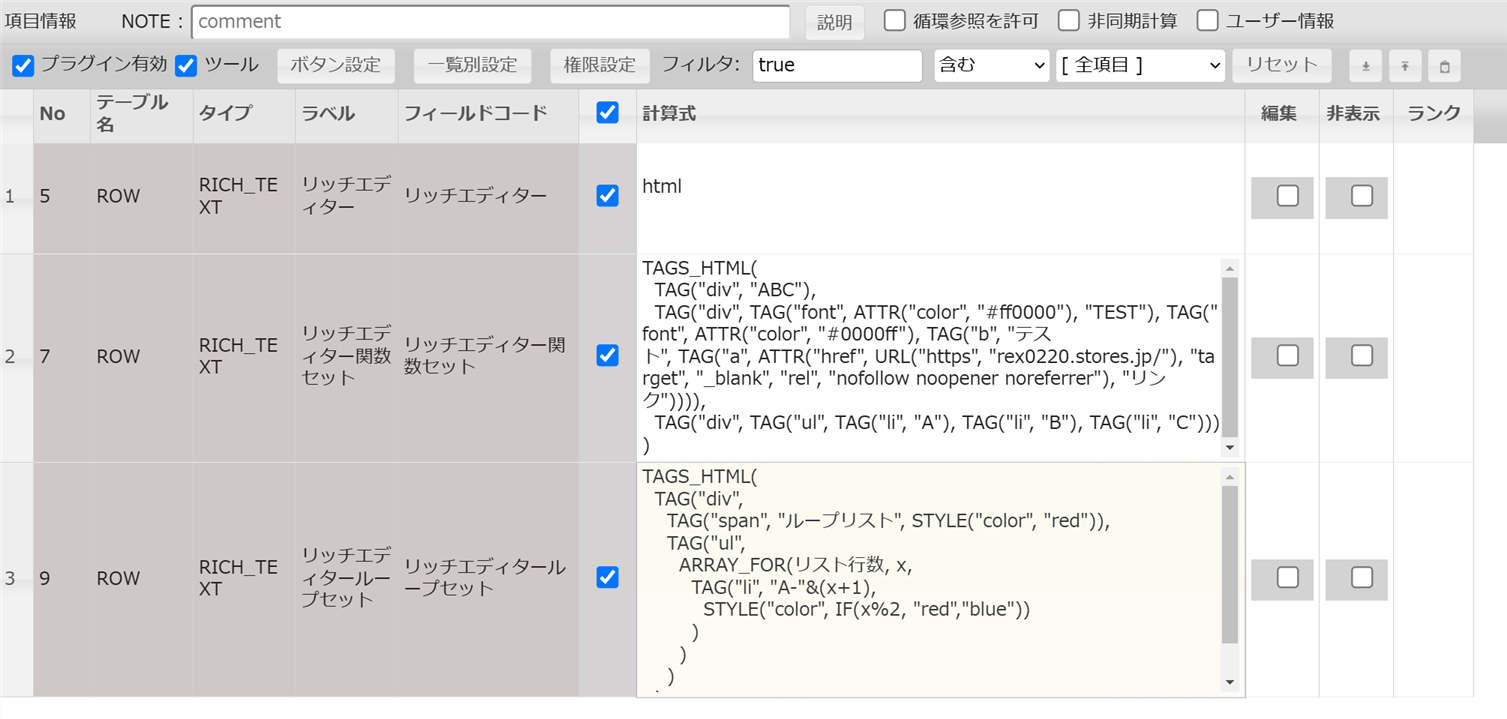Screen dimensions: 1507x719
Task: Click the clipboard paste icon button
Action: pos(1444,66)
